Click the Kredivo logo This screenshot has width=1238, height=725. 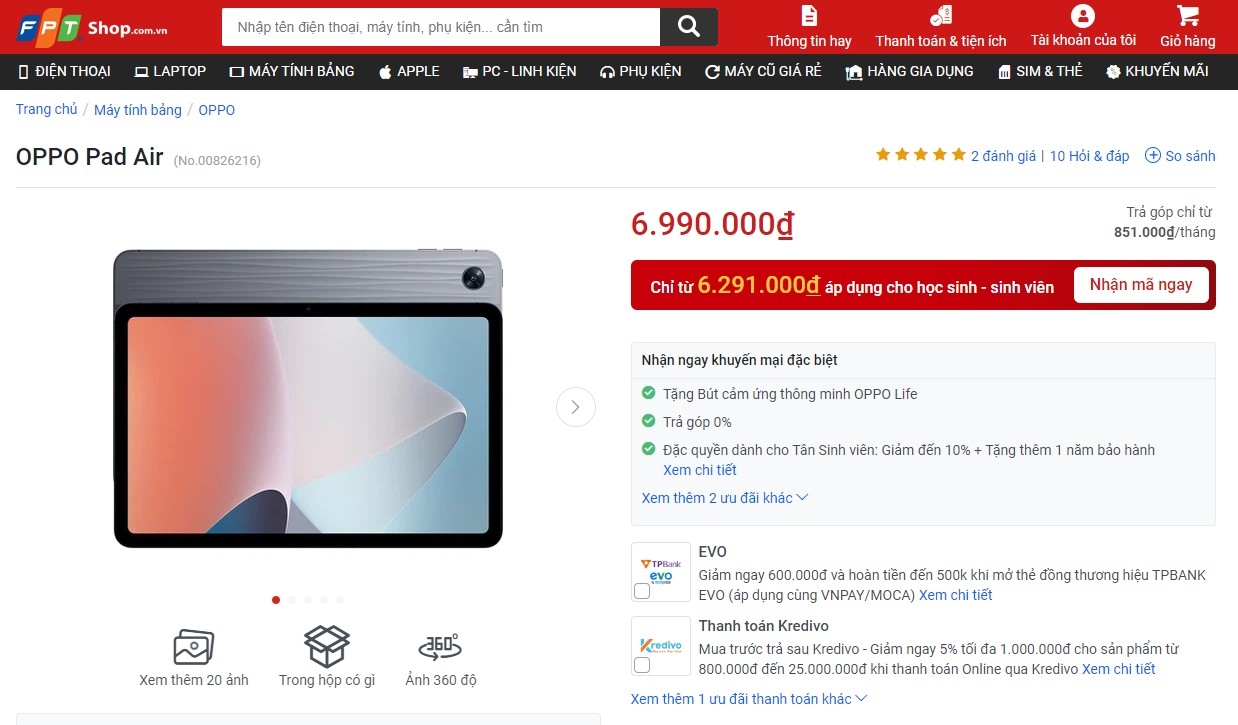(661, 646)
